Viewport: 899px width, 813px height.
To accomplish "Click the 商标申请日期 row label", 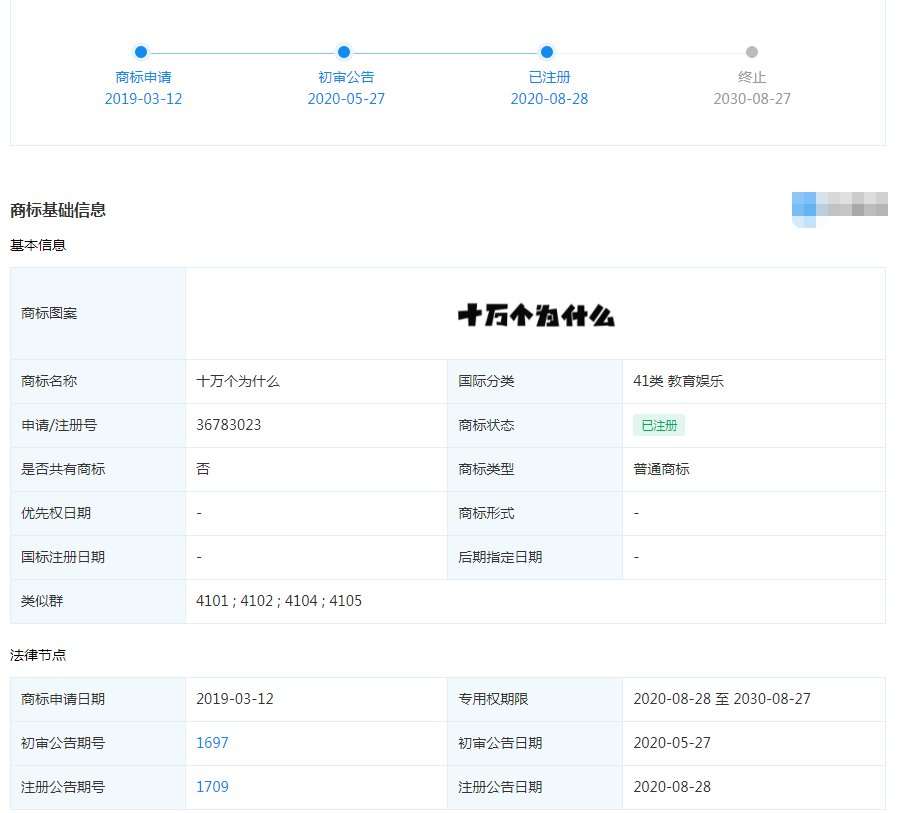I will coord(63,699).
